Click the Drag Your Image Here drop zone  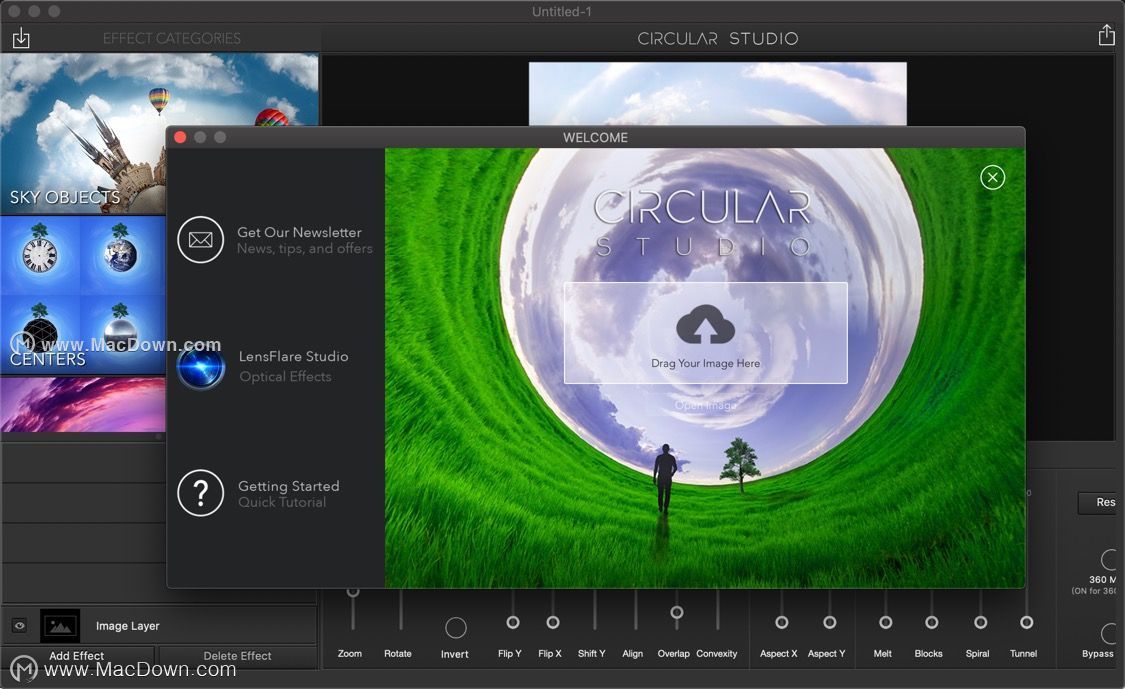[705, 332]
